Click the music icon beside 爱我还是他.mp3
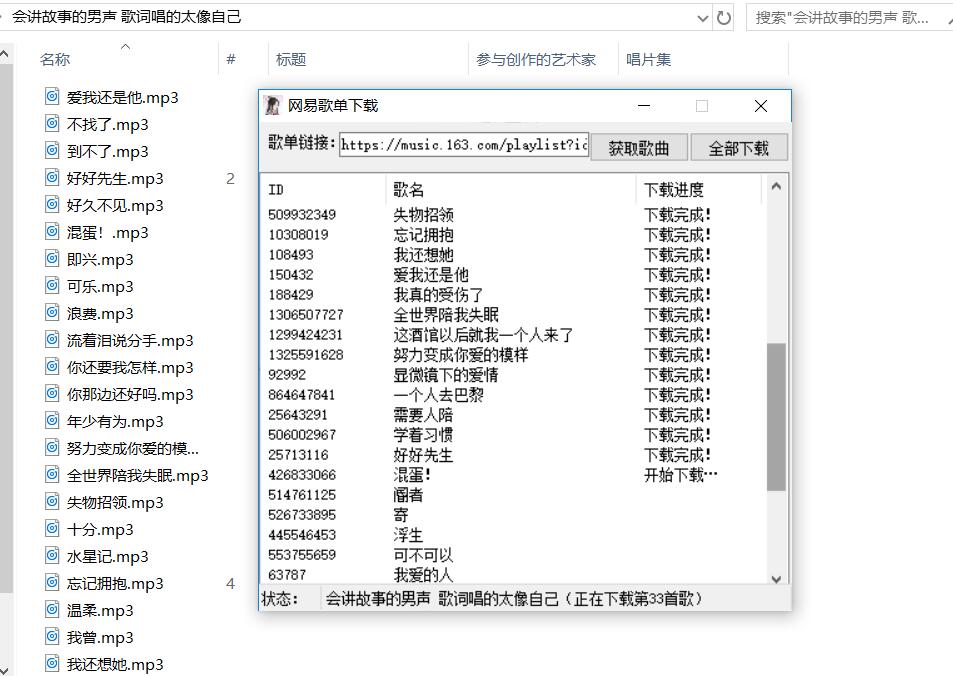This screenshot has height=676, width=953. click(x=51, y=96)
